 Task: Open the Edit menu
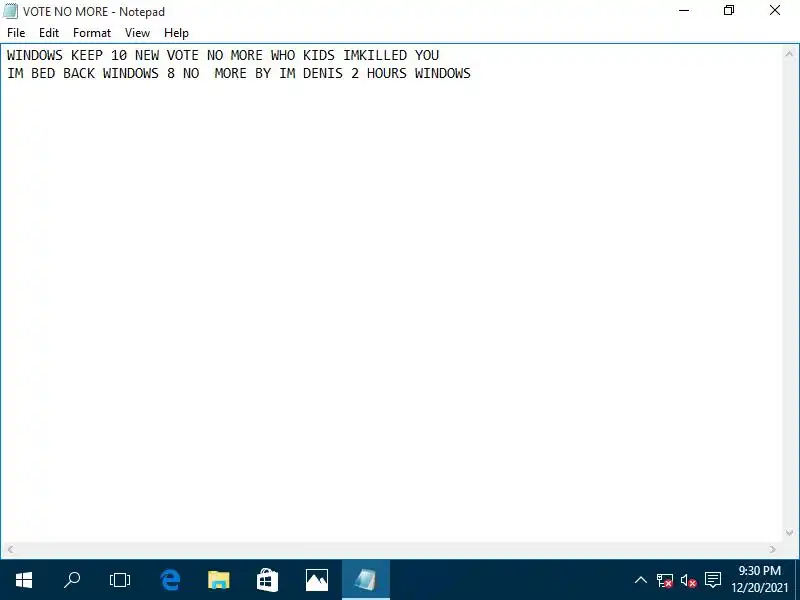(49, 33)
